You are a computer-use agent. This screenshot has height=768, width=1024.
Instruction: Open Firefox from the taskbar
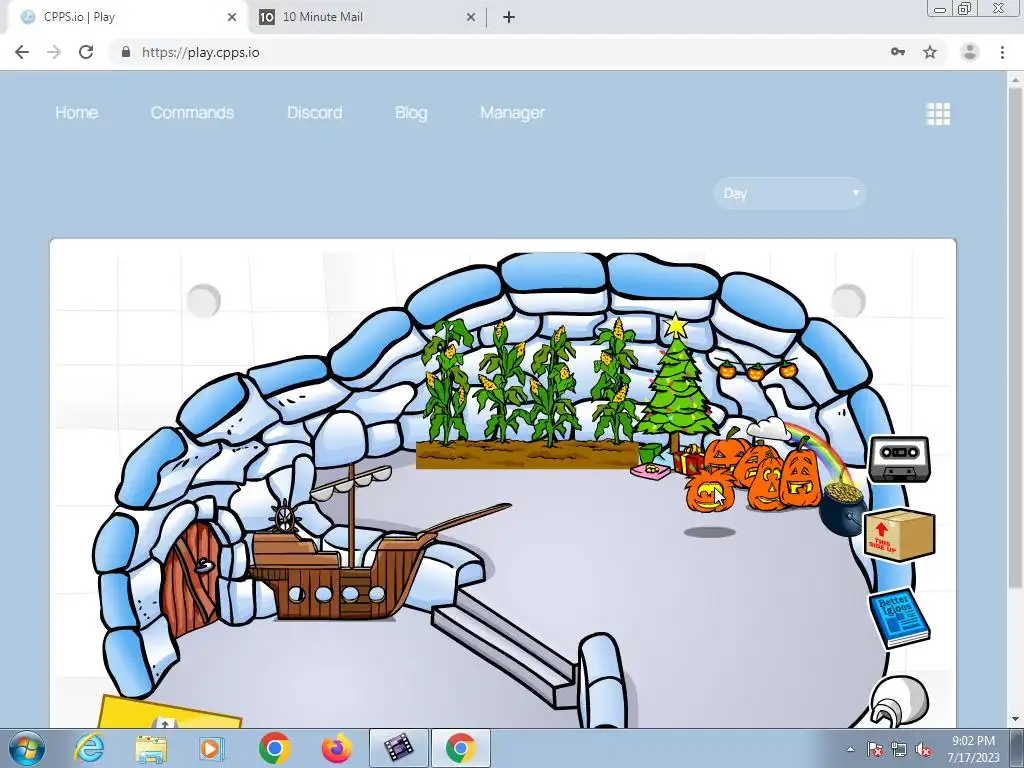click(336, 748)
